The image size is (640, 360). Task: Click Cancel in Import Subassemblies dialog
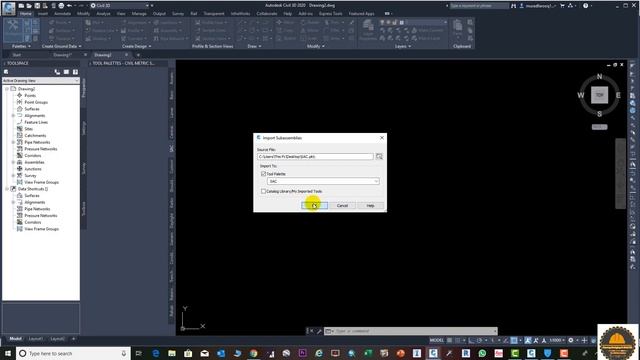[342, 205]
